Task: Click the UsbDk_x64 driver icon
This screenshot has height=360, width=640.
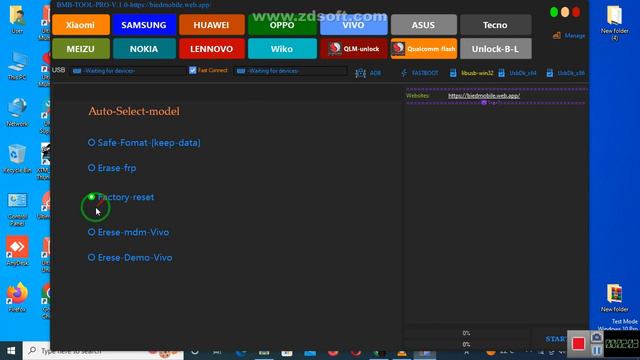Action: point(502,73)
